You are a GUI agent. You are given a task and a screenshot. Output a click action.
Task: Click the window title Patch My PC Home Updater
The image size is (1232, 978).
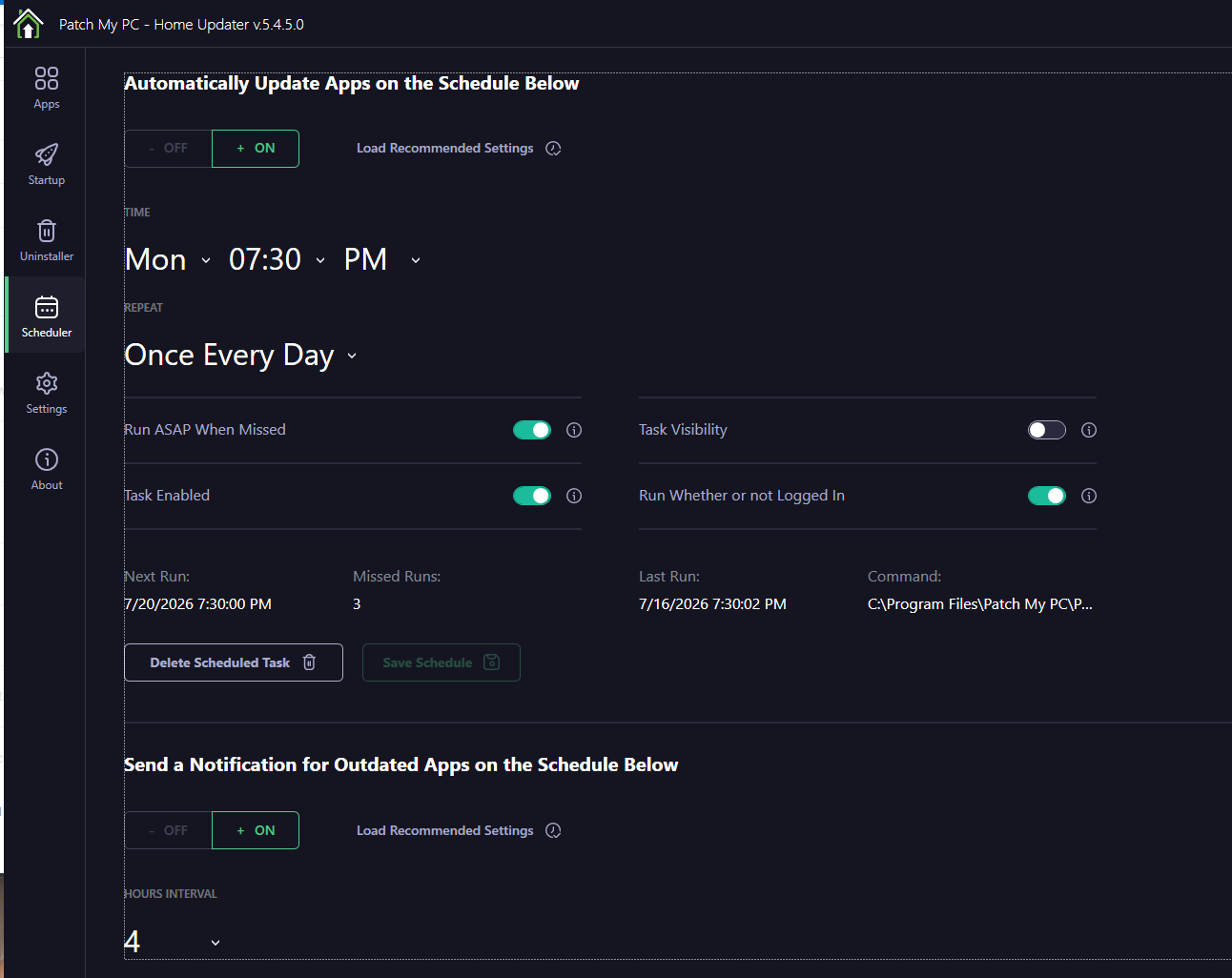pos(181,25)
